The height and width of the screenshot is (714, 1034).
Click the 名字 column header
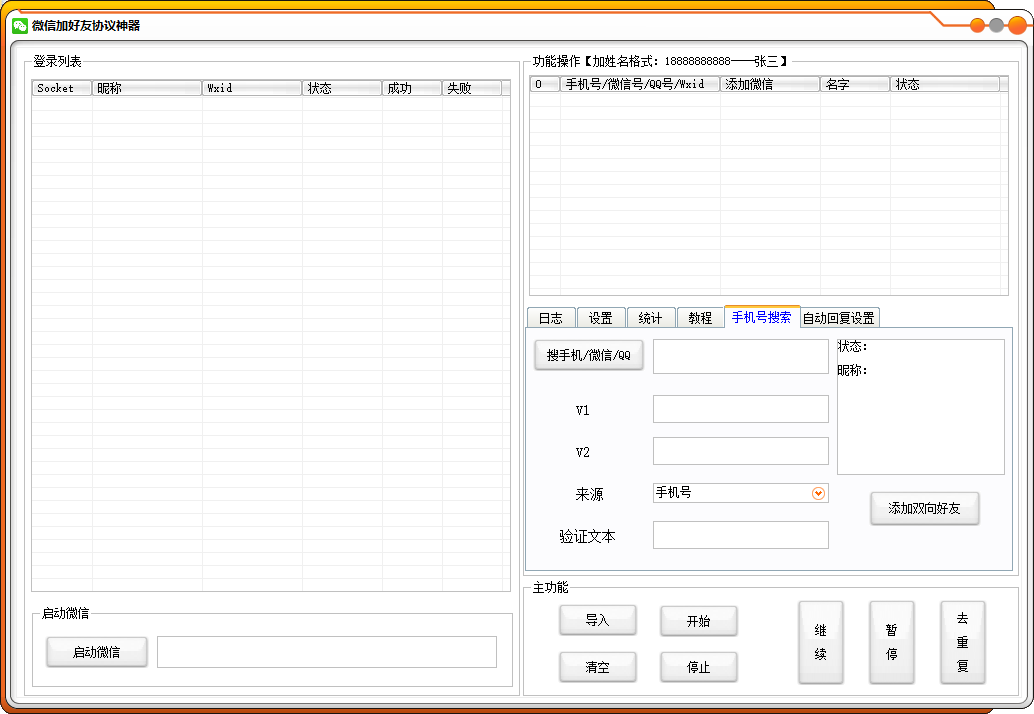coord(855,84)
